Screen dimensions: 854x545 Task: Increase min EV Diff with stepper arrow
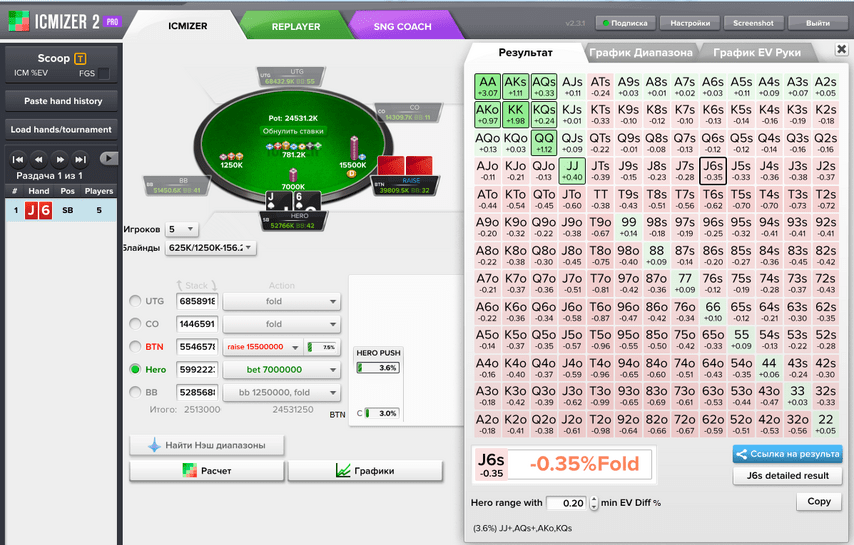[594, 499]
